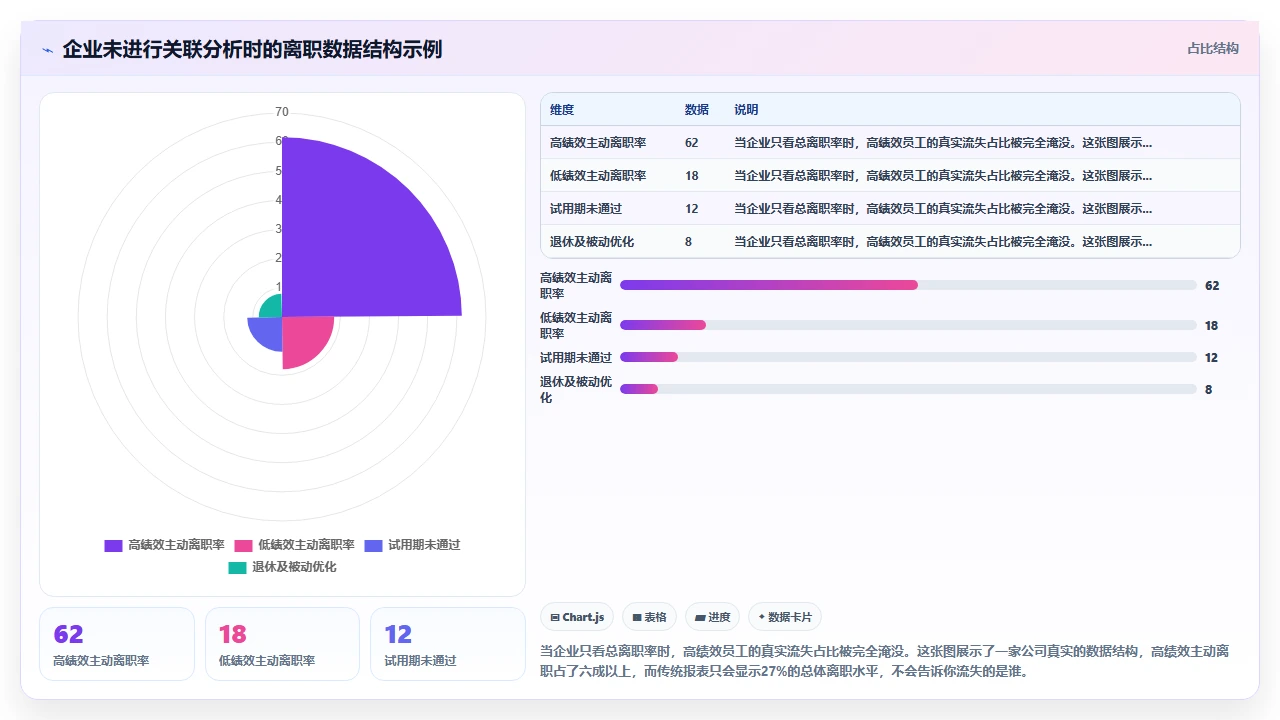
Task: Click the 试用期未通过 progress bar
Action: 908,357
